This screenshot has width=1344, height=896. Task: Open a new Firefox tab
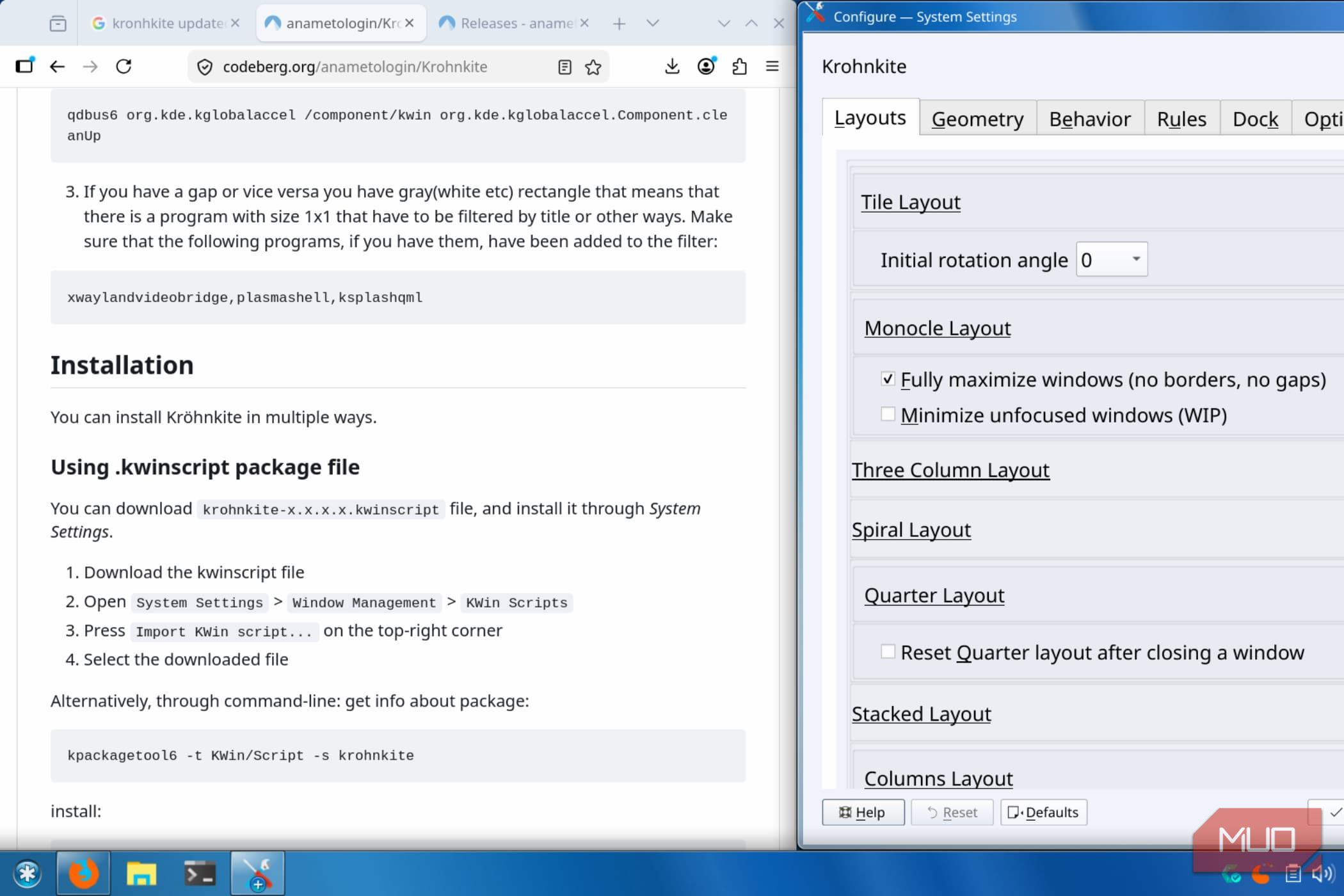click(x=619, y=24)
